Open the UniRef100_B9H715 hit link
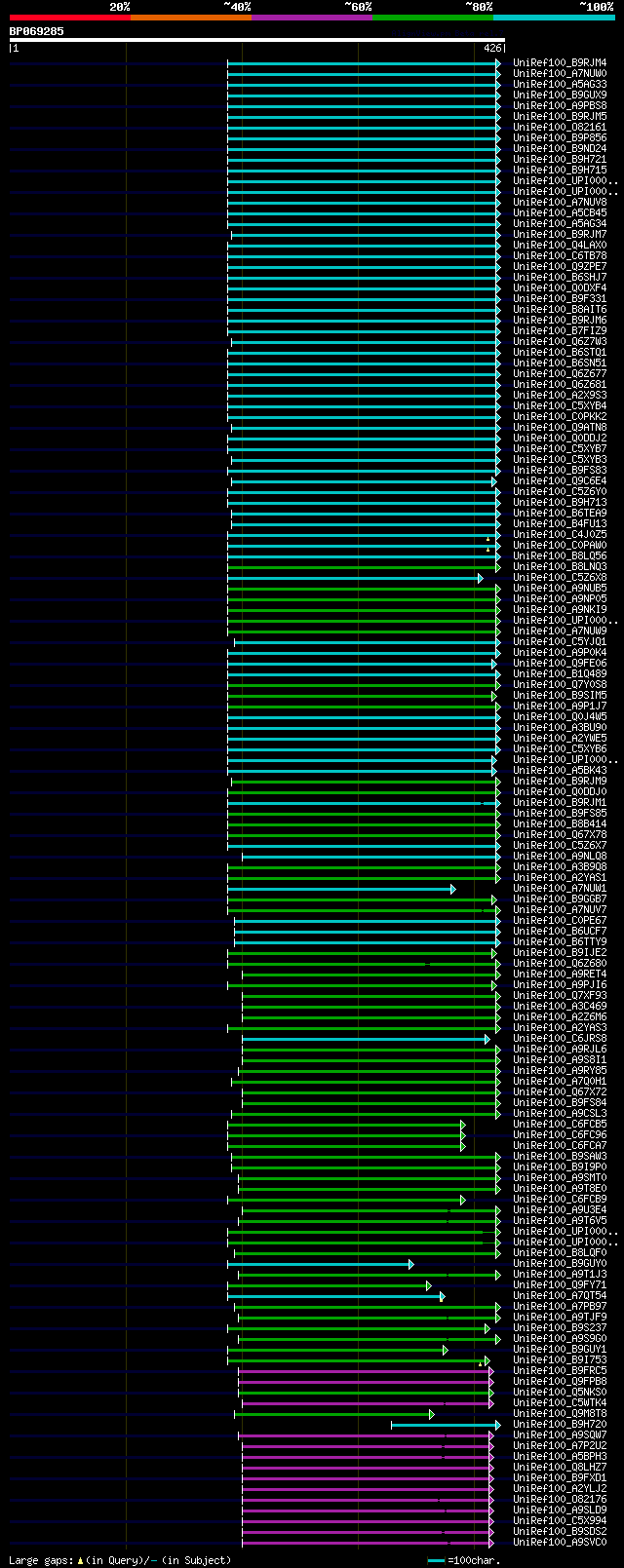 coord(560,170)
